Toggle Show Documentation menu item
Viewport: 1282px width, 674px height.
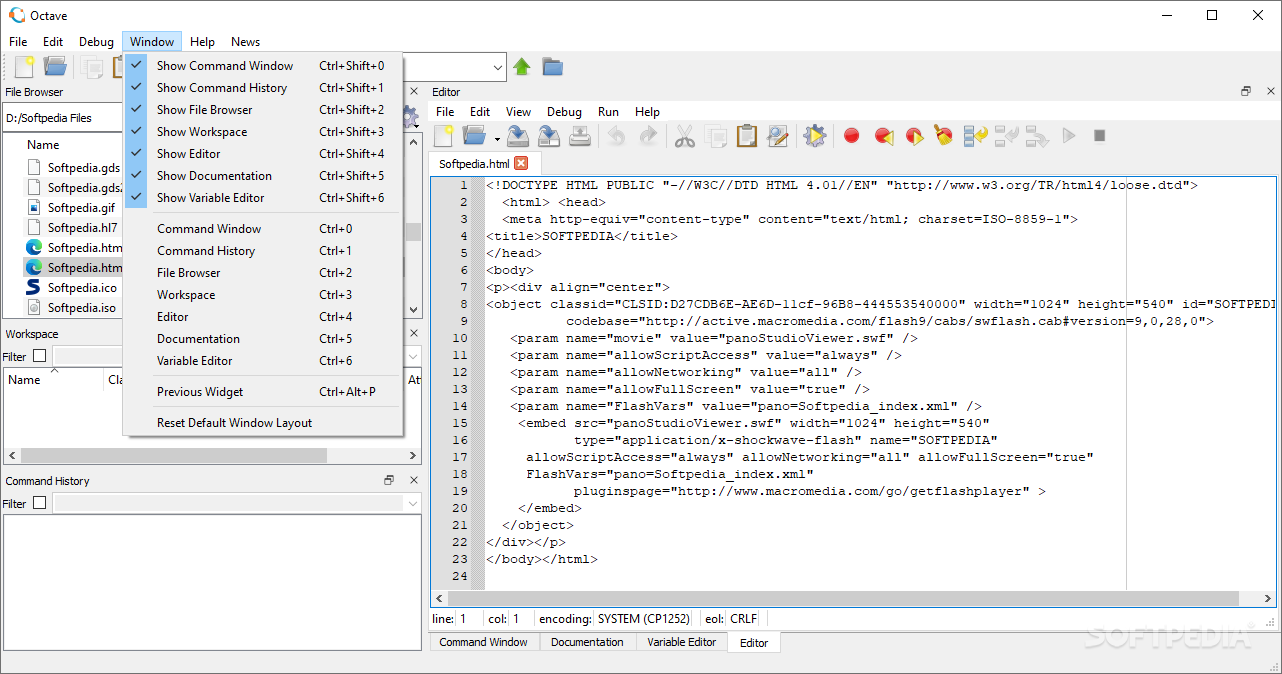[263, 176]
